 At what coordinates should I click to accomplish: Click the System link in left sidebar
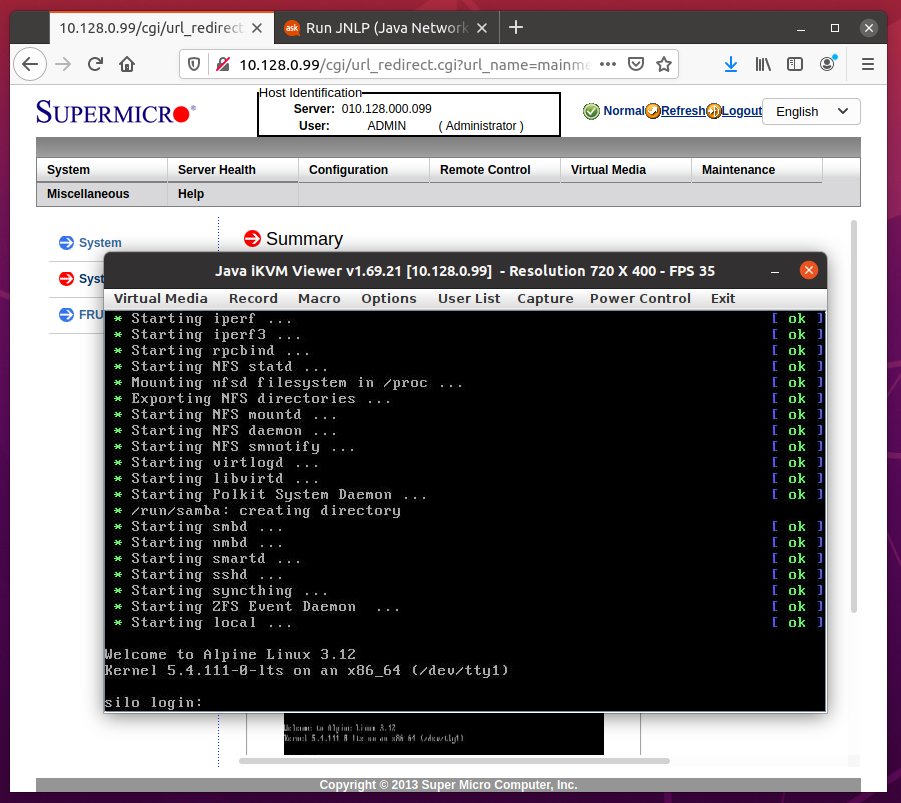(100, 243)
